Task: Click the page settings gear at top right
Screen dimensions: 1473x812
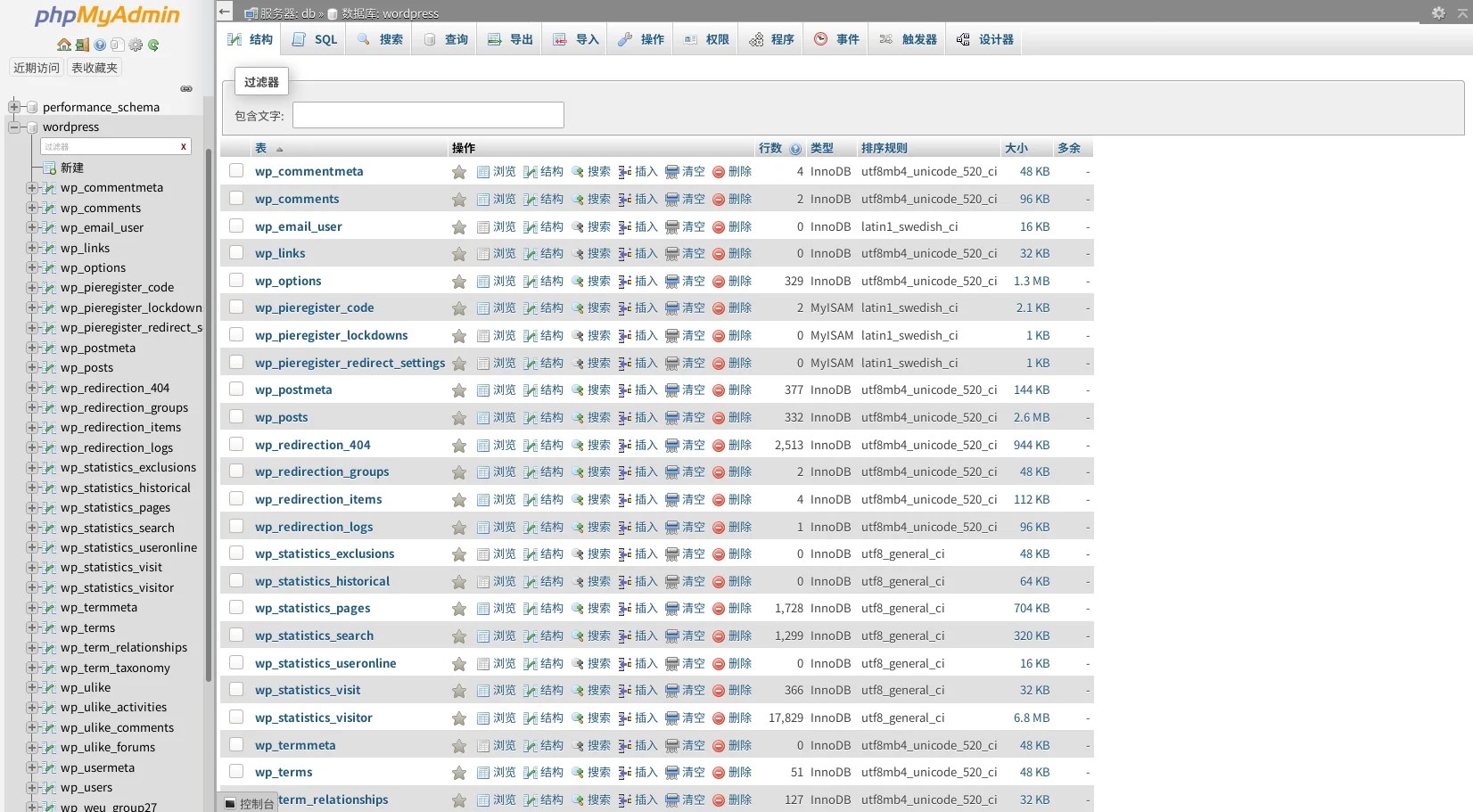Action: click(x=1438, y=12)
